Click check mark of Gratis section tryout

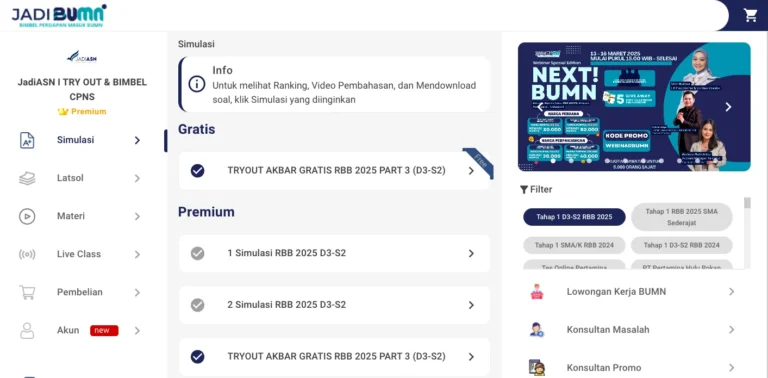click(197, 171)
